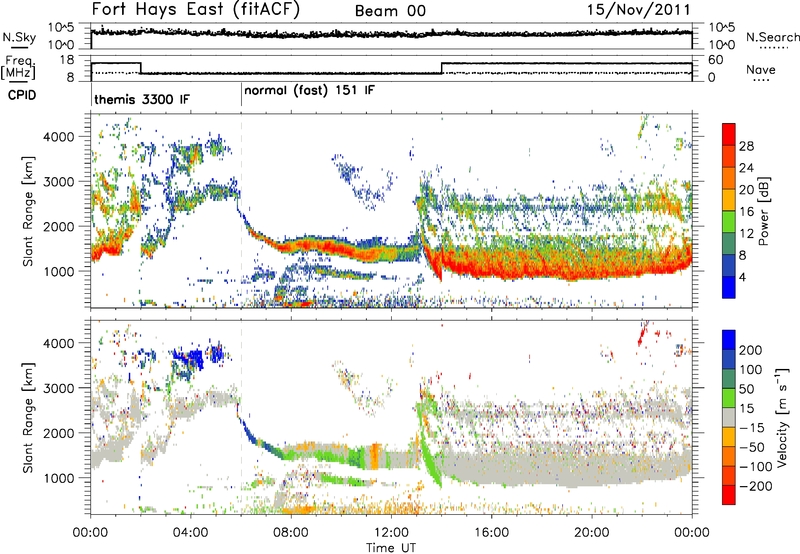Click the "CPID" row label

(x=22, y=95)
